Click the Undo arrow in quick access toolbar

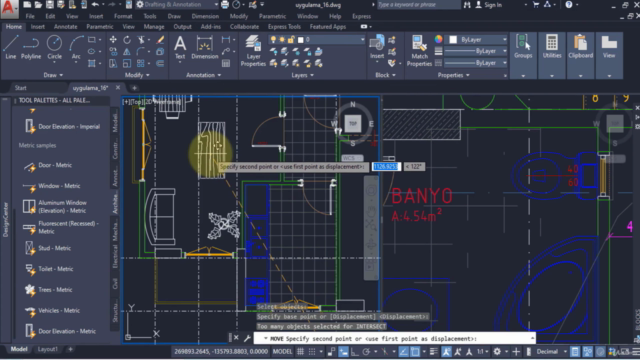(95, 4)
